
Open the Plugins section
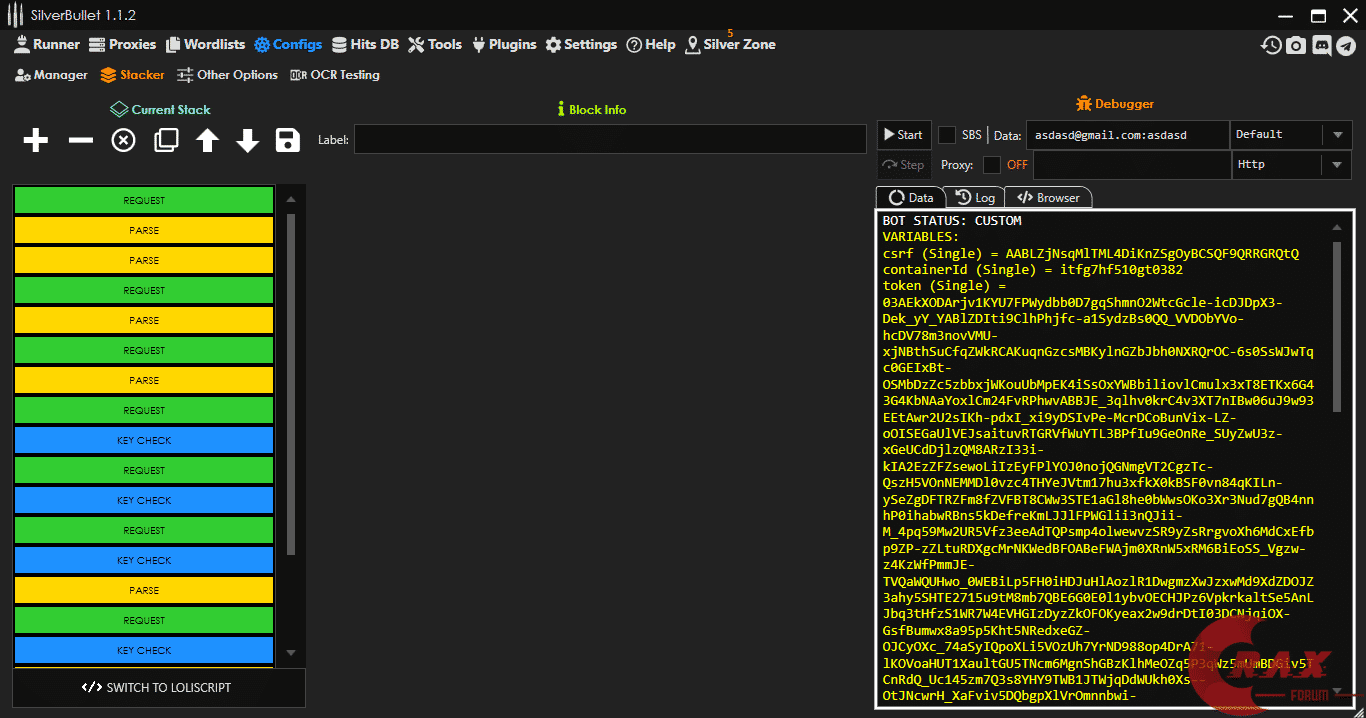[x=504, y=44]
